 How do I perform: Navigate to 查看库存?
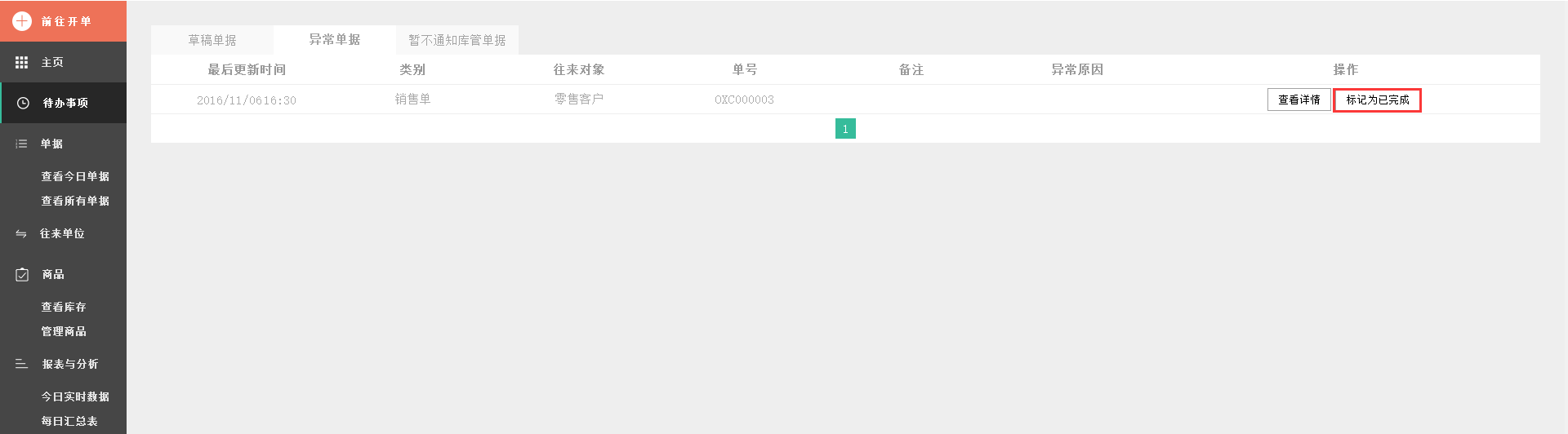coord(64,307)
